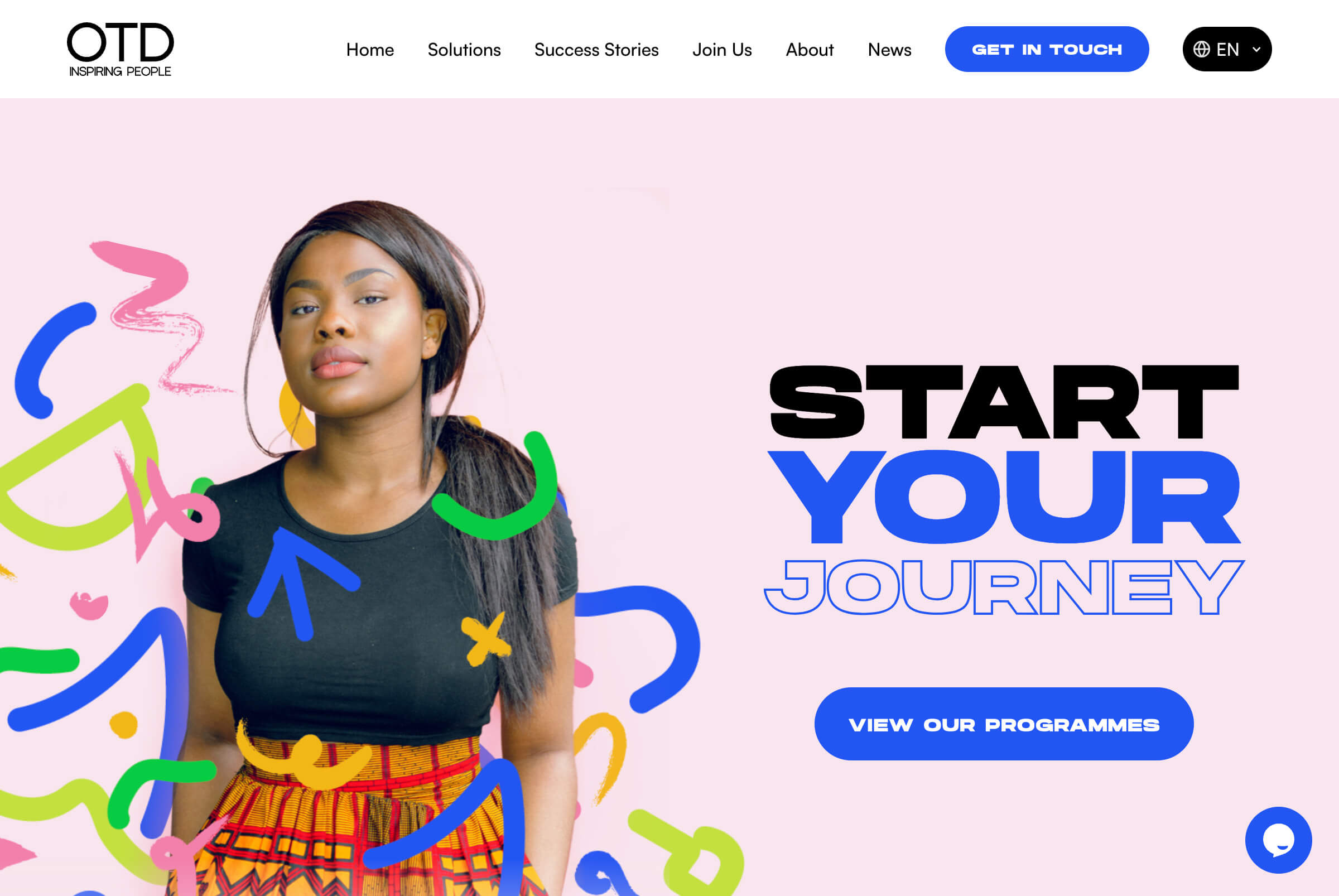Open the EN language selector
This screenshot has height=896, width=1339.
pyautogui.click(x=1227, y=49)
